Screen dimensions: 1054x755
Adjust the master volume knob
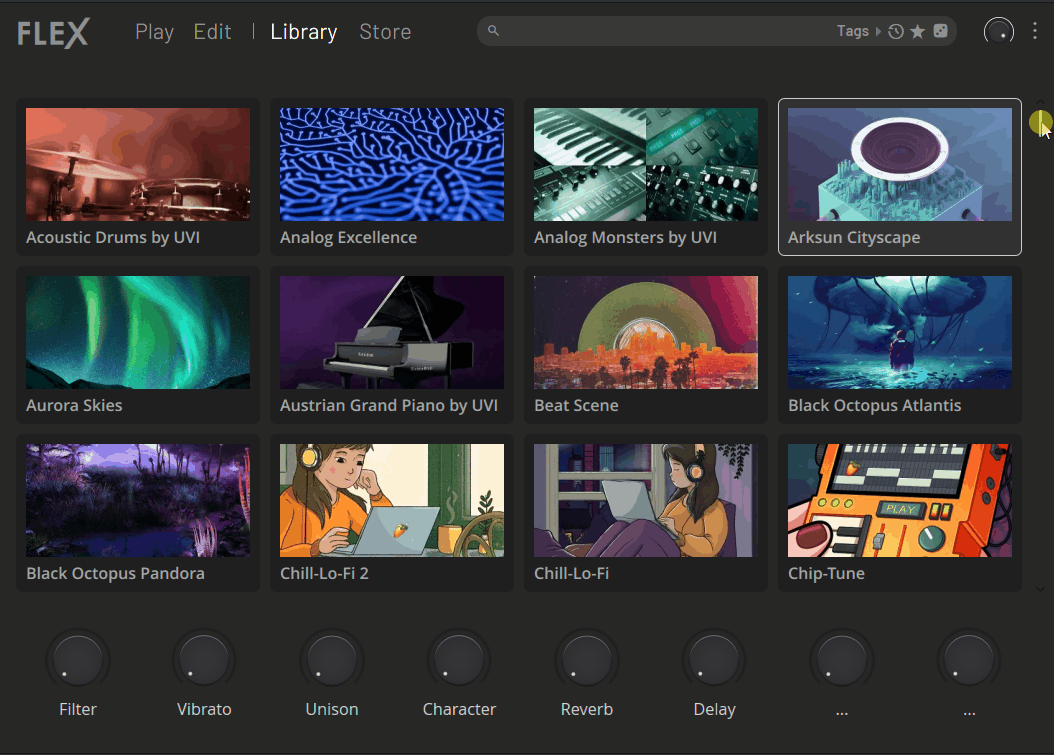(999, 31)
